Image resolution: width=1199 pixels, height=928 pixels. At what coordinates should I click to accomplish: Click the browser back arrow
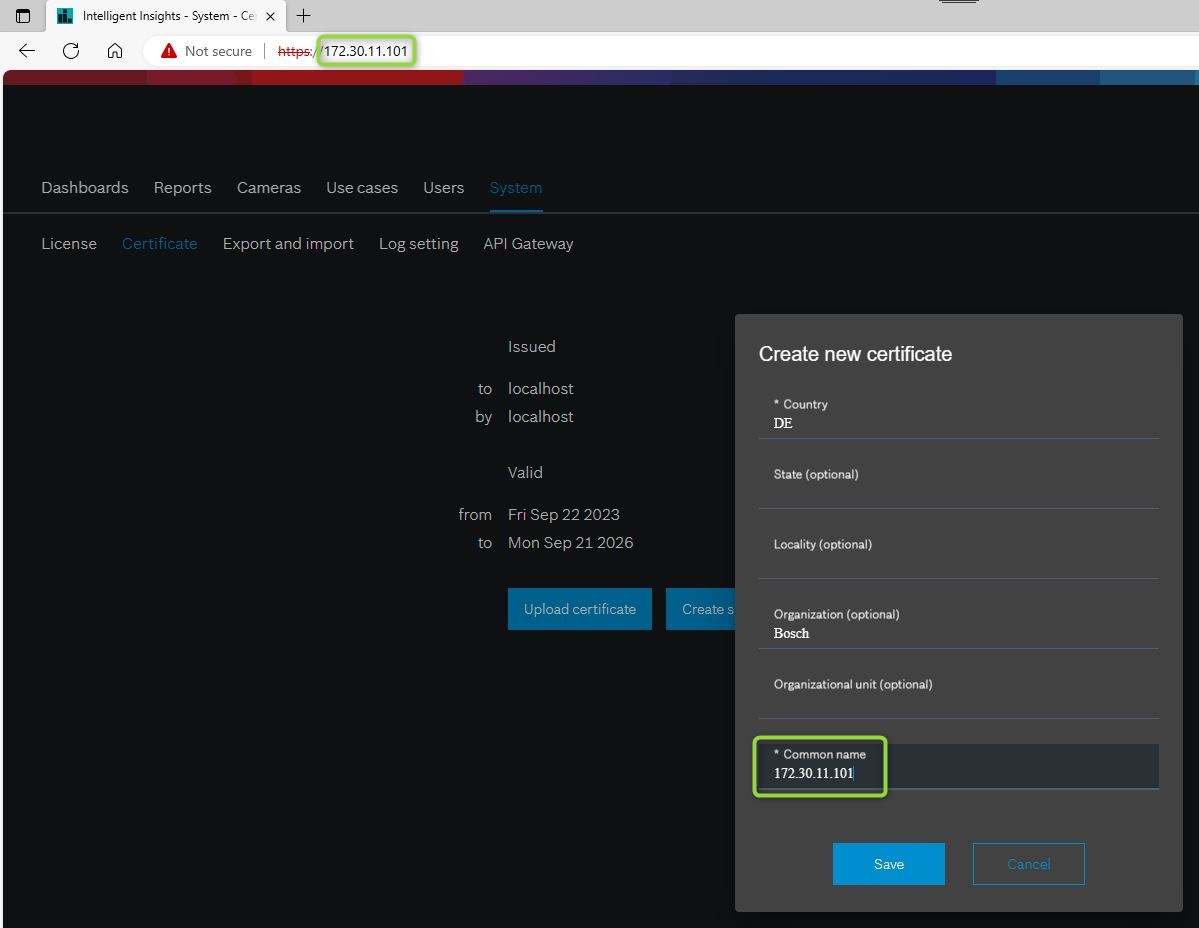point(27,51)
